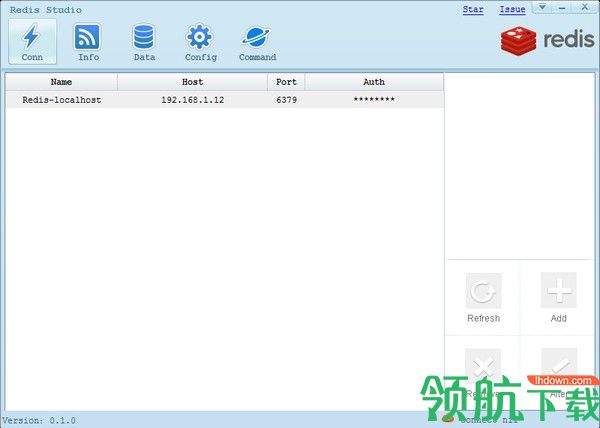This screenshot has height=428, width=600.
Task: Open the Config gear tab
Action: click(200, 42)
